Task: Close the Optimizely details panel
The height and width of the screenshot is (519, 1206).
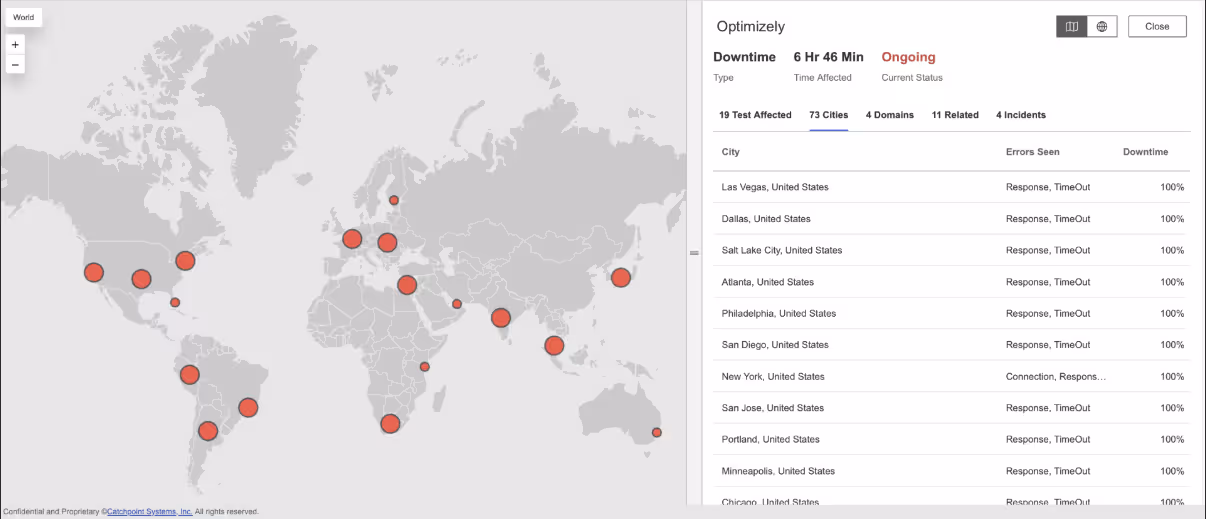Action: click(1157, 27)
